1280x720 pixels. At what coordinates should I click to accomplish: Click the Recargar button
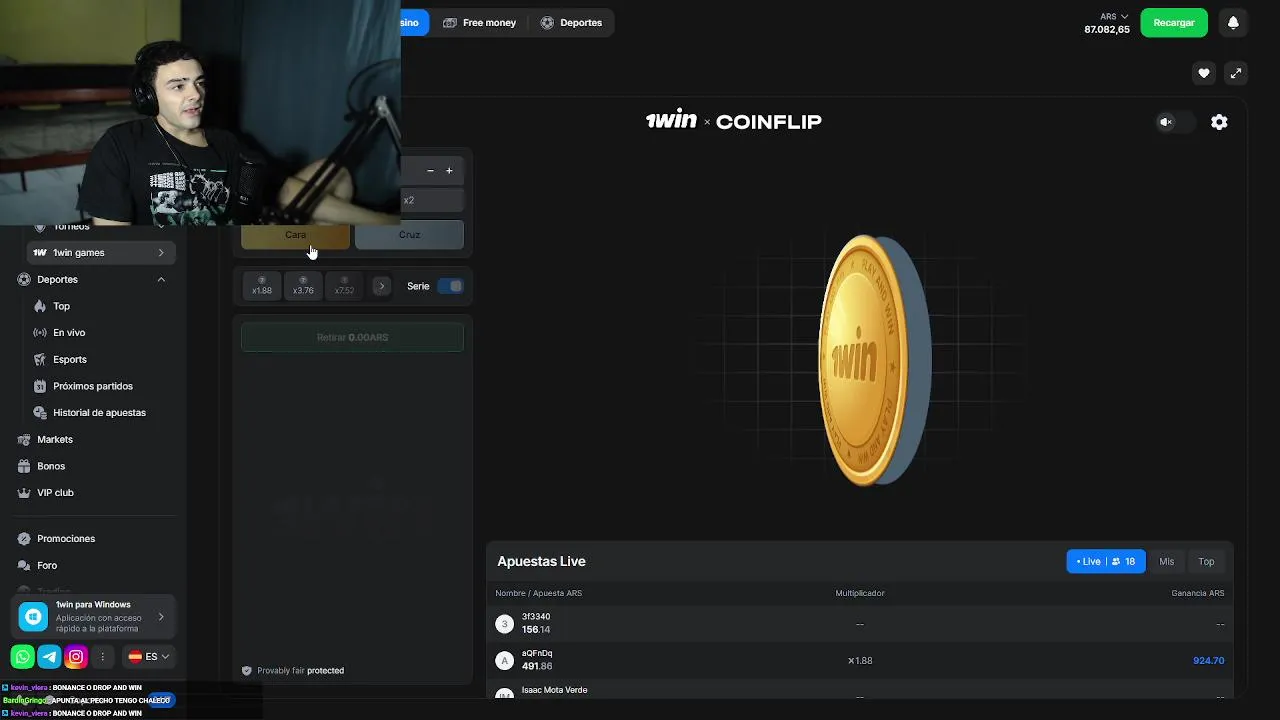pyautogui.click(x=1174, y=23)
